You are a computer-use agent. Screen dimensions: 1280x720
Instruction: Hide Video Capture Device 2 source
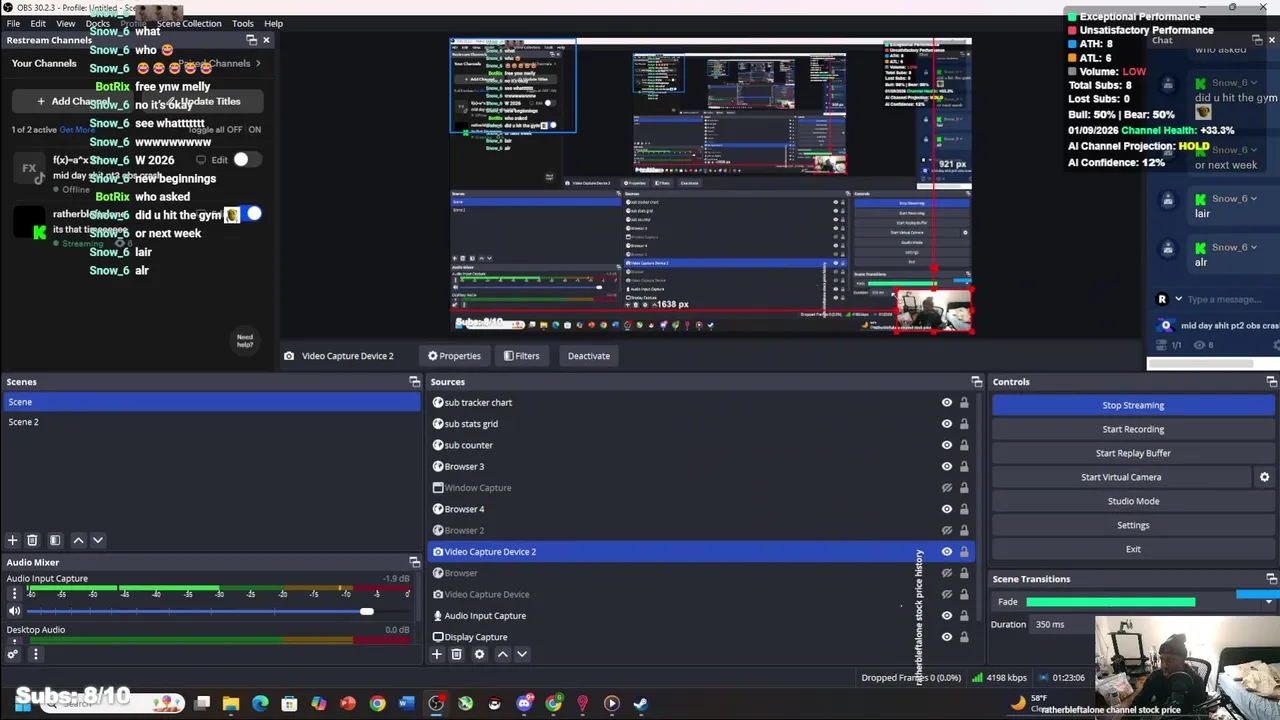pos(946,552)
